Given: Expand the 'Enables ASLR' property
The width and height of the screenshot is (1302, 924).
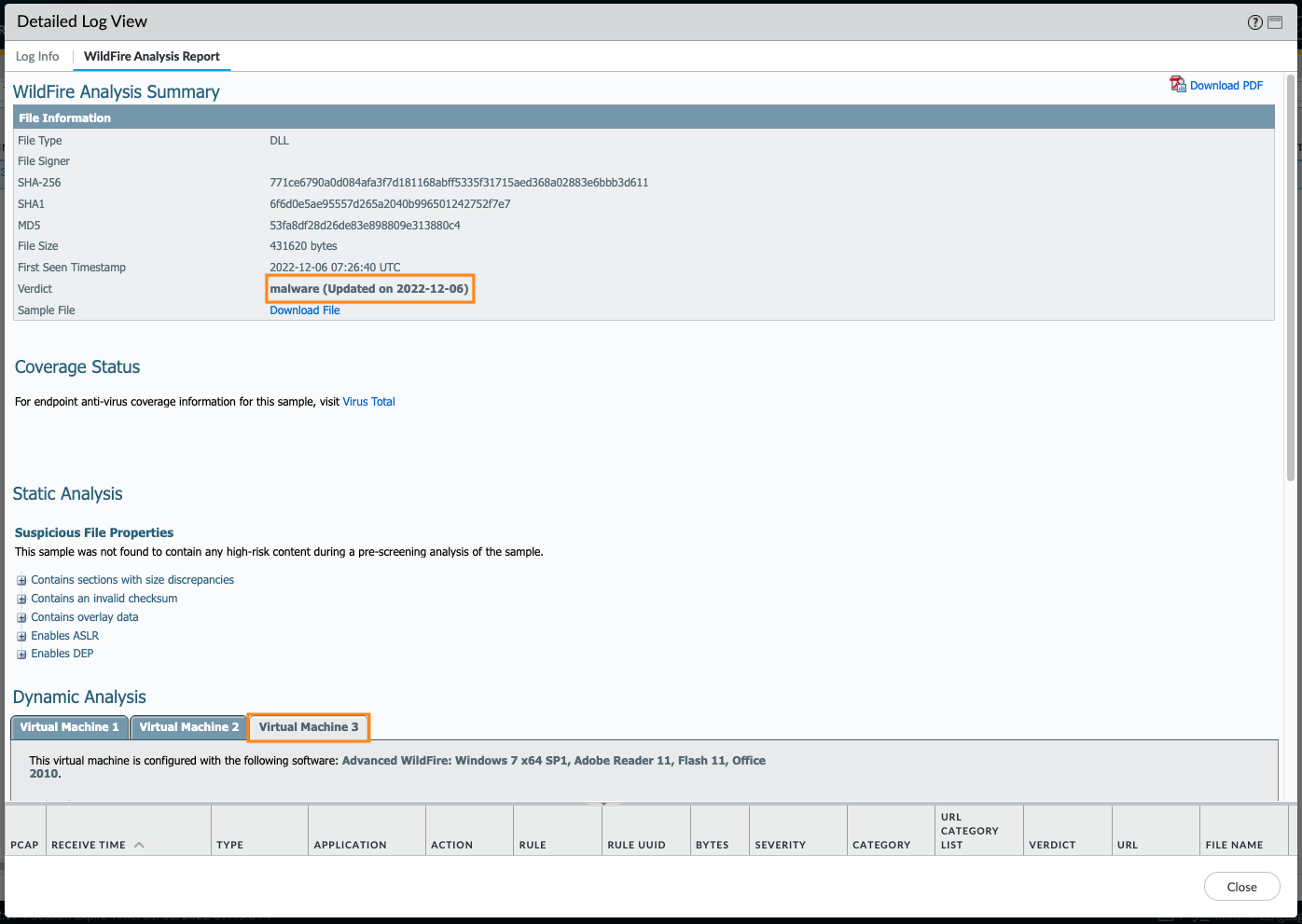Looking at the screenshot, I should pyautogui.click(x=21, y=636).
